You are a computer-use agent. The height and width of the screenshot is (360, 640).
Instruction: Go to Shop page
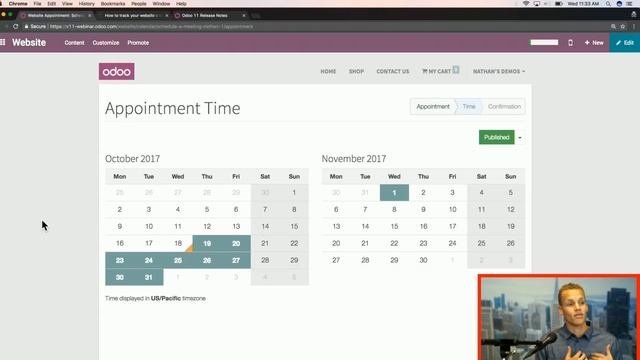tap(356, 71)
